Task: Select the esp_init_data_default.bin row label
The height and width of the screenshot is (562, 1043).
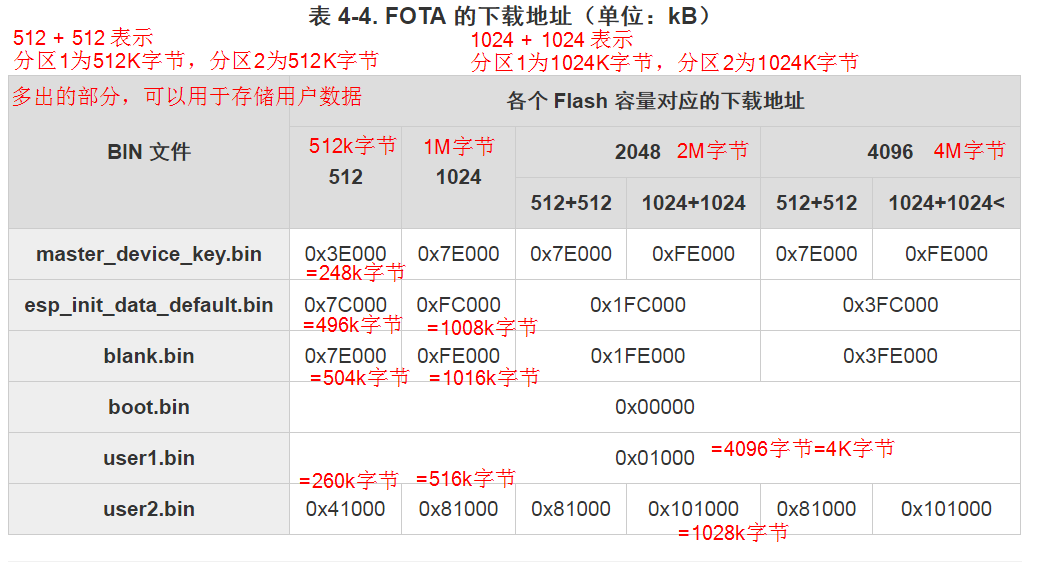Action: click(149, 305)
